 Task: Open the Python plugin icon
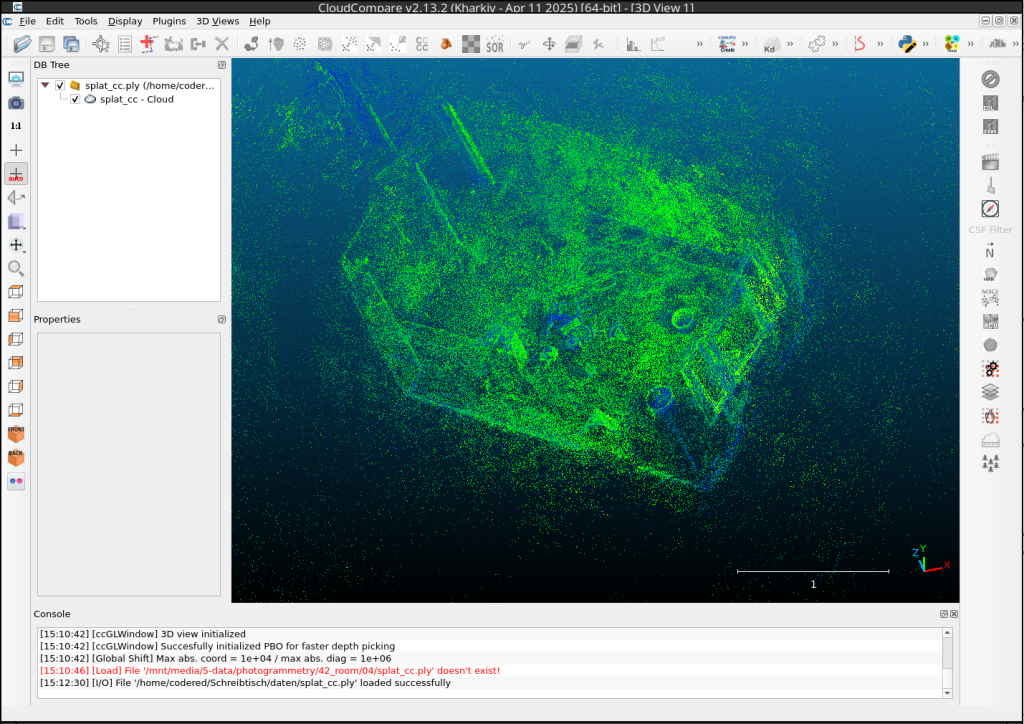[908, 44]
